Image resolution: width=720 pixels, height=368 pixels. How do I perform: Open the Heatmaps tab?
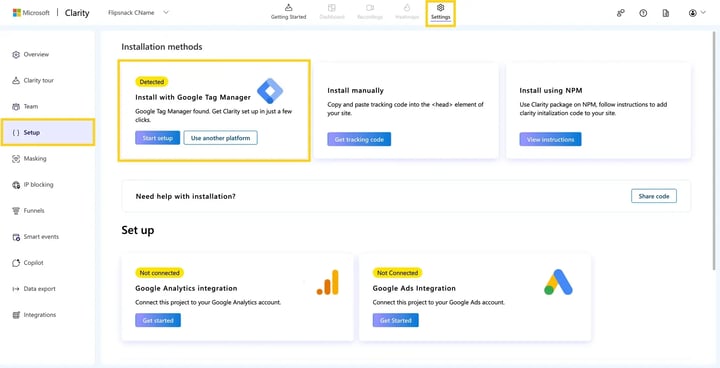point(407,12)
